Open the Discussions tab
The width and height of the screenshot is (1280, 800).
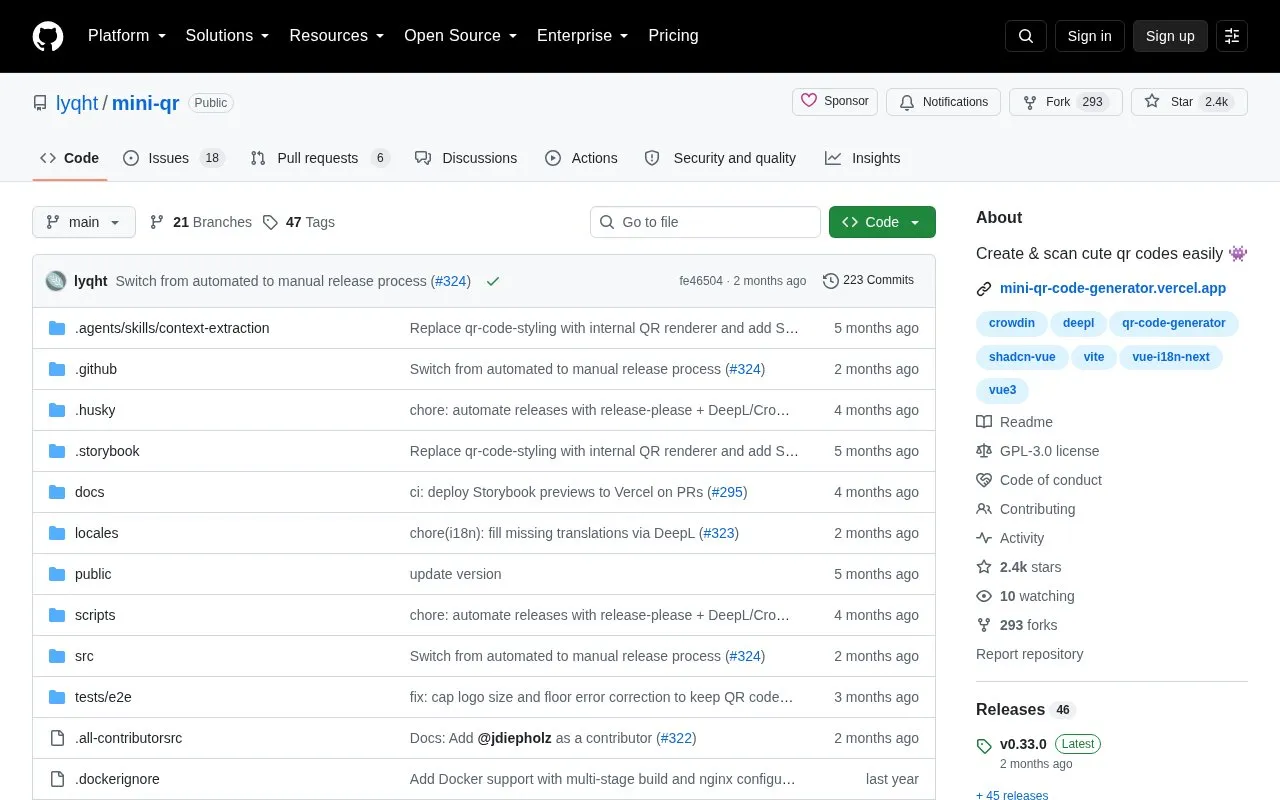pyautogui.click(x=466, y=158)
